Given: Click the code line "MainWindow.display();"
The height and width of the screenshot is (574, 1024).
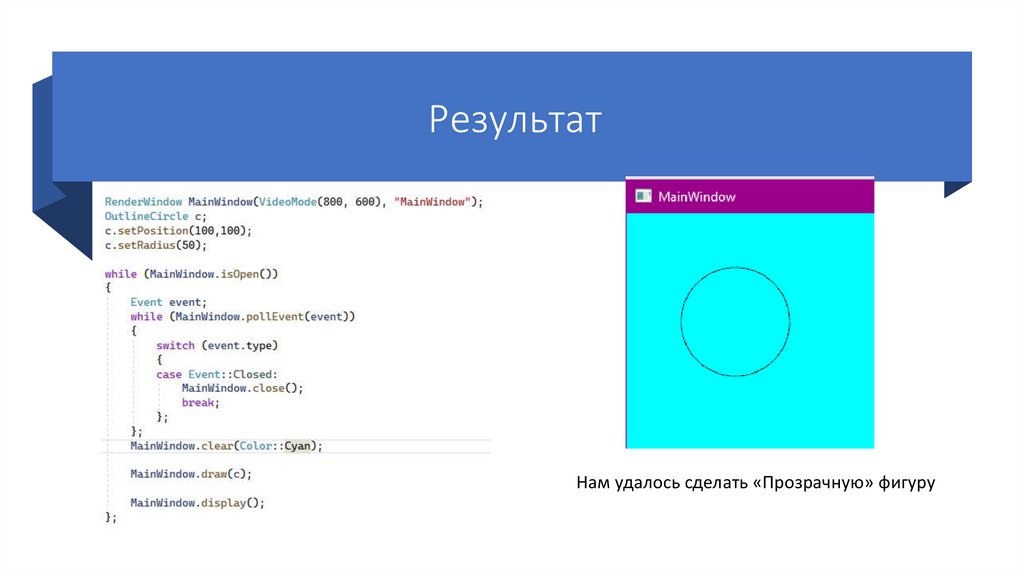Looking at the screenshot, I should click(197, 503).
